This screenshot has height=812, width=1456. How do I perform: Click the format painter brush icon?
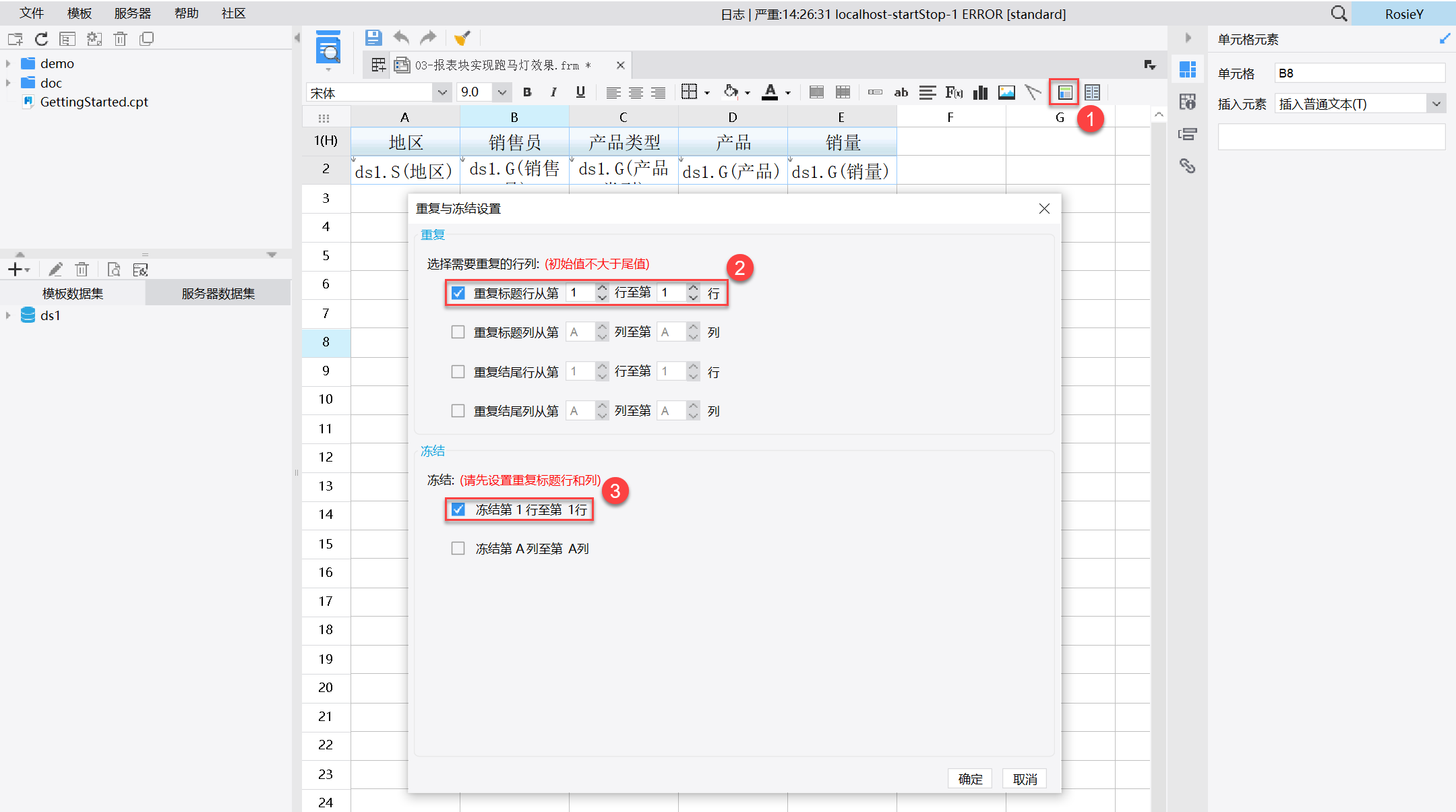[462, 38]
